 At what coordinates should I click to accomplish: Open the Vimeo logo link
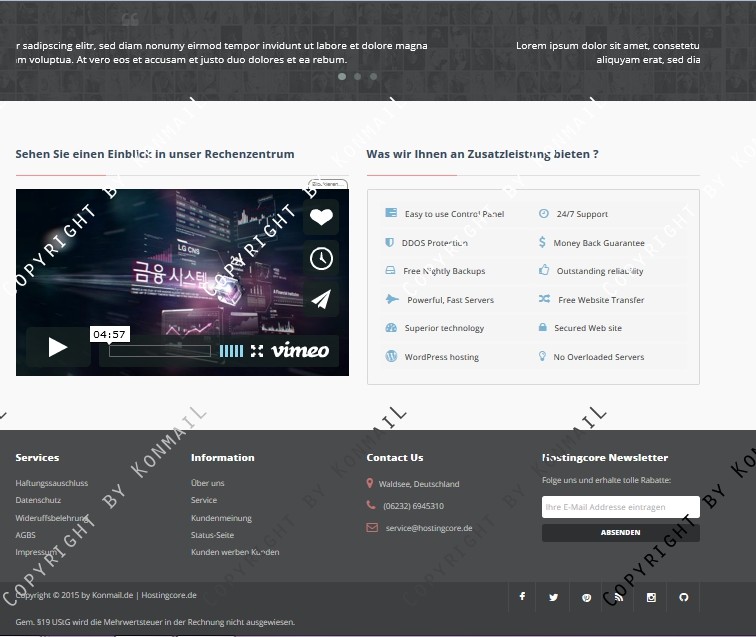[x=300, y=351]
